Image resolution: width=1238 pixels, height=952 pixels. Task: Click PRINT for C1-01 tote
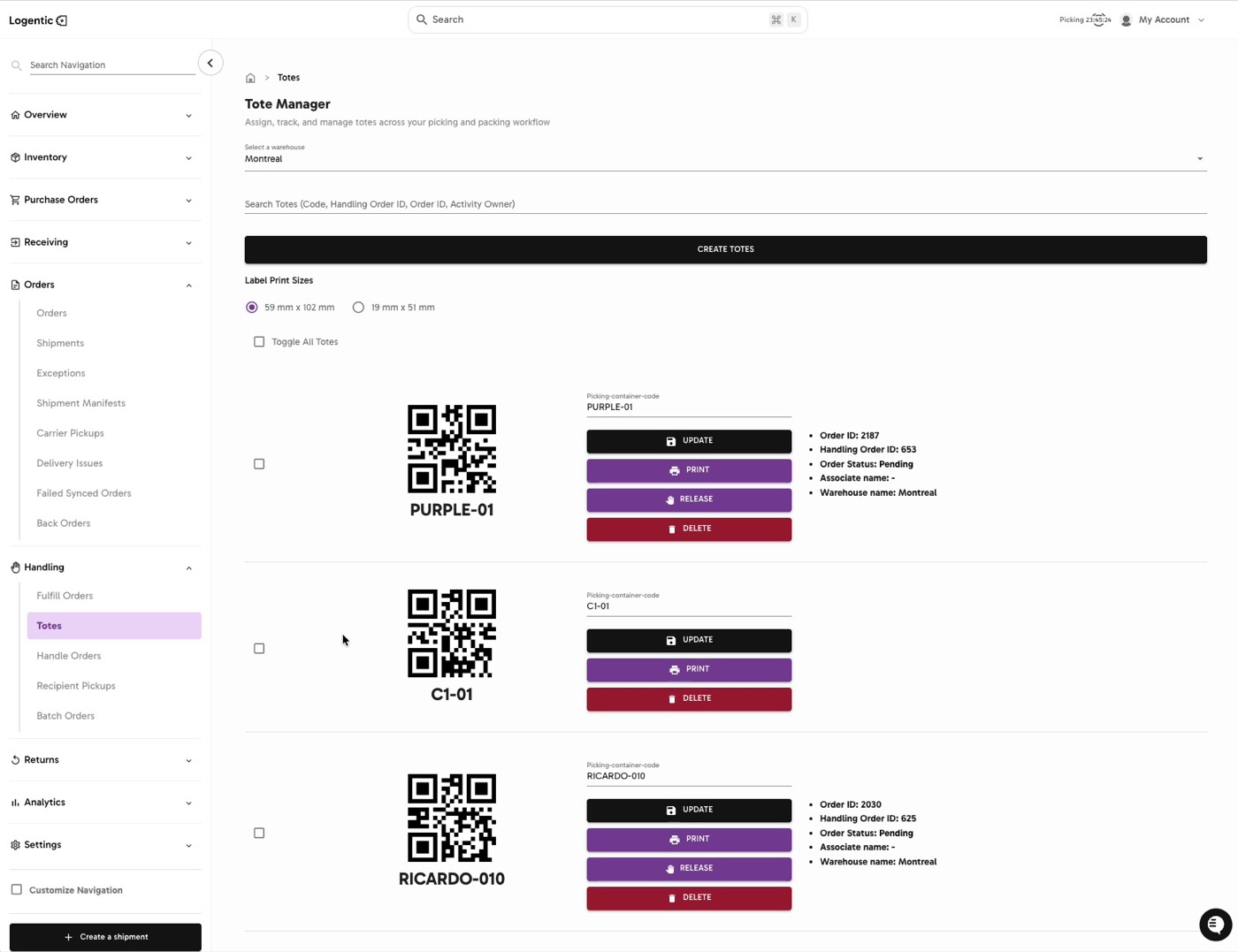pyautogui.click(x=689, y=669)
